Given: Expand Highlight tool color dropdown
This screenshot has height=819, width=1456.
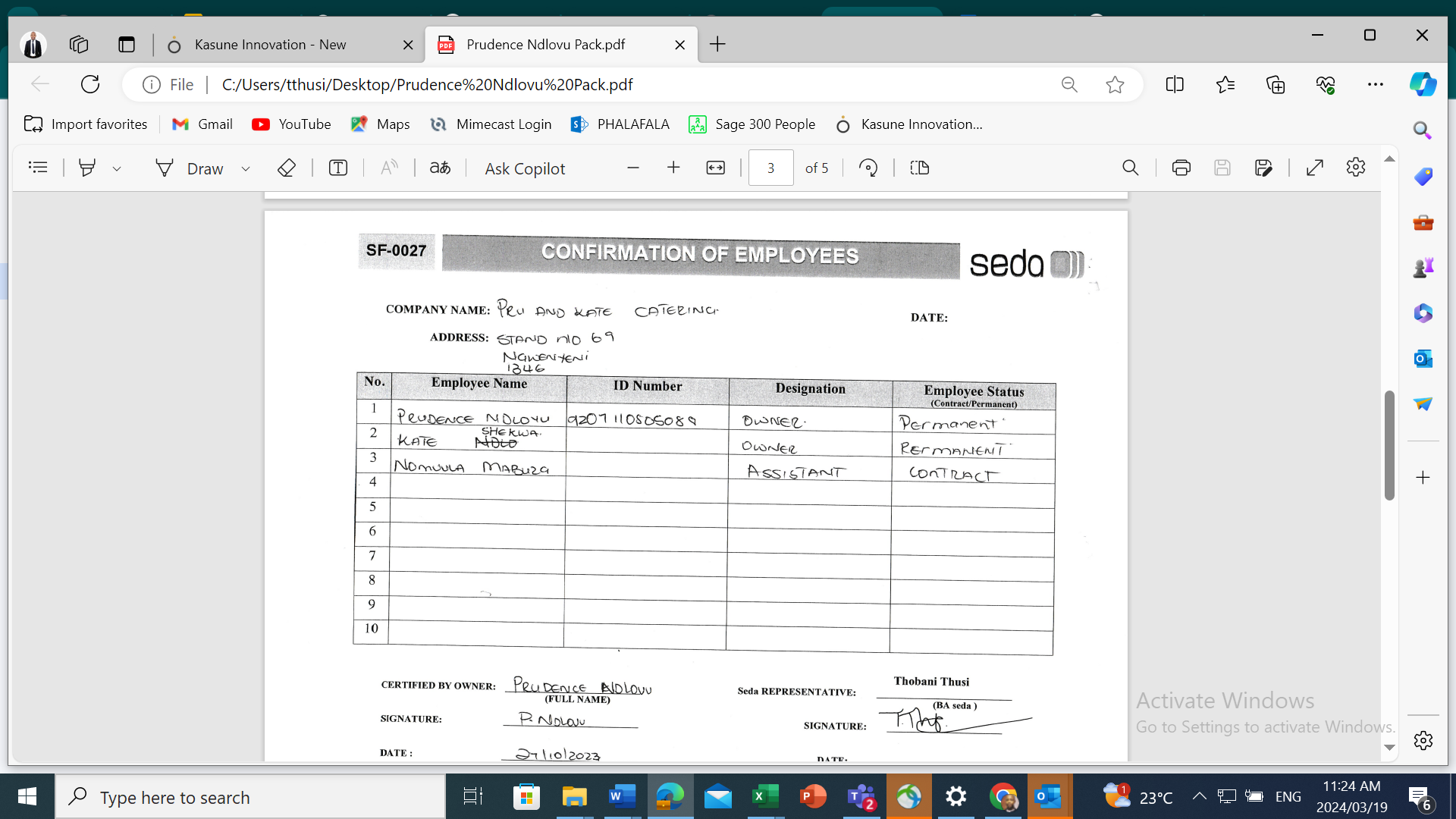Looking at the screenshot, I should pos(117,168).
